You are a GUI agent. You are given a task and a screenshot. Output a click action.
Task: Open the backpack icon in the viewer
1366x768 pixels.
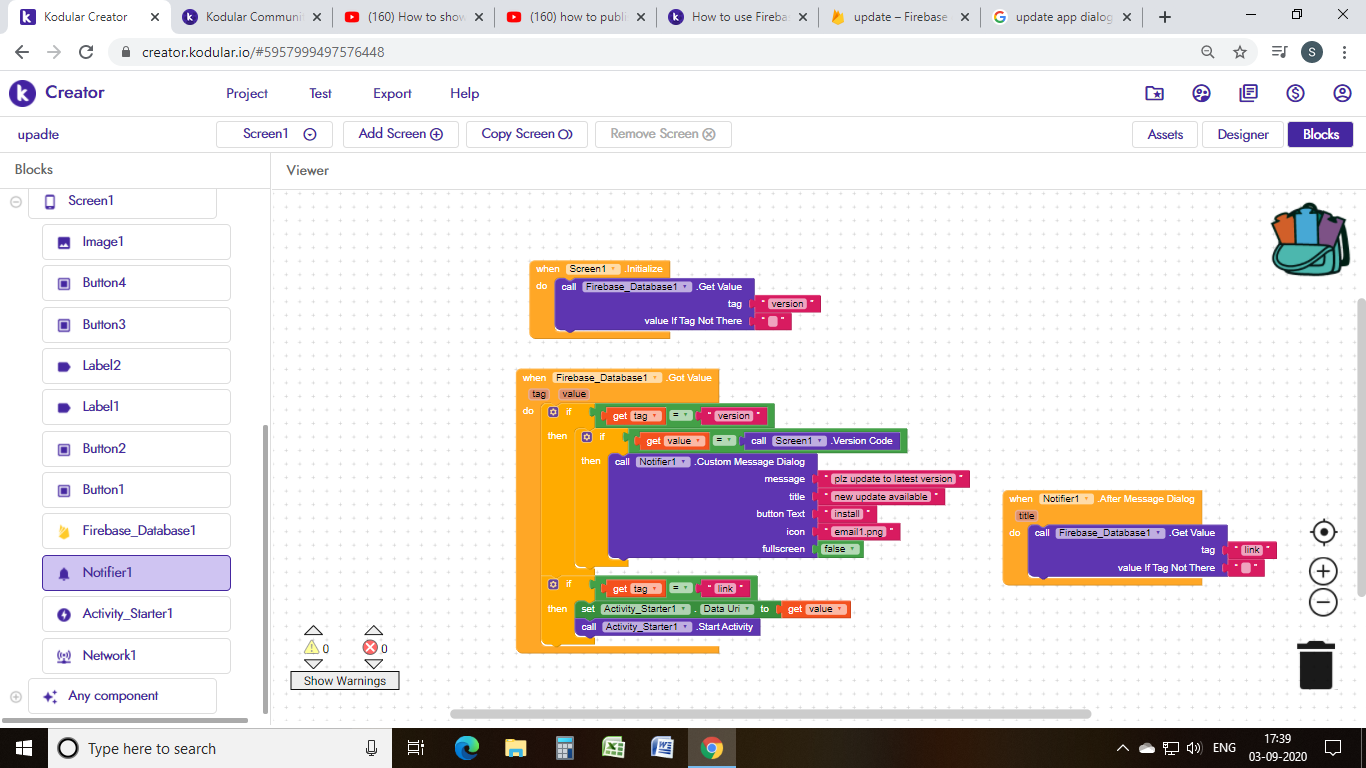point(1311,241)
